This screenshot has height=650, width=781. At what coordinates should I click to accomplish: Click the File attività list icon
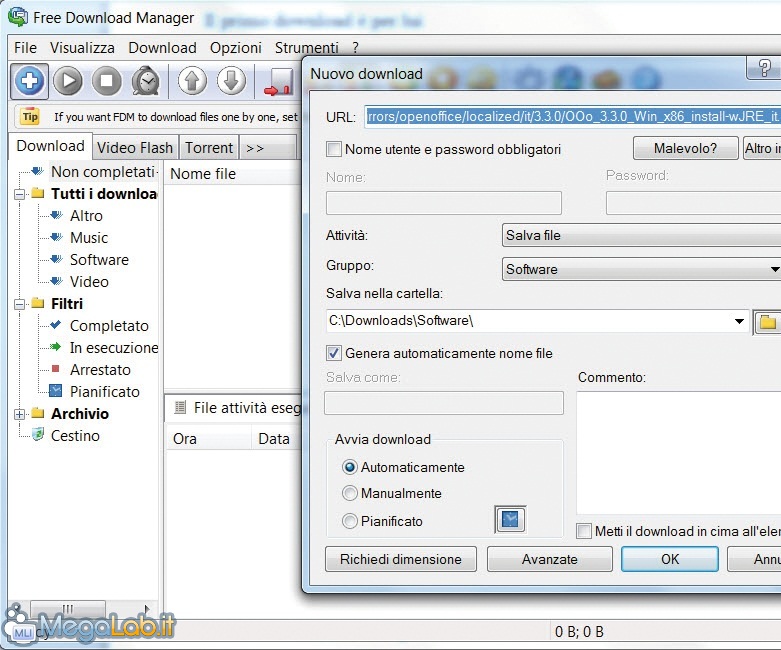(x=180, y=407)
